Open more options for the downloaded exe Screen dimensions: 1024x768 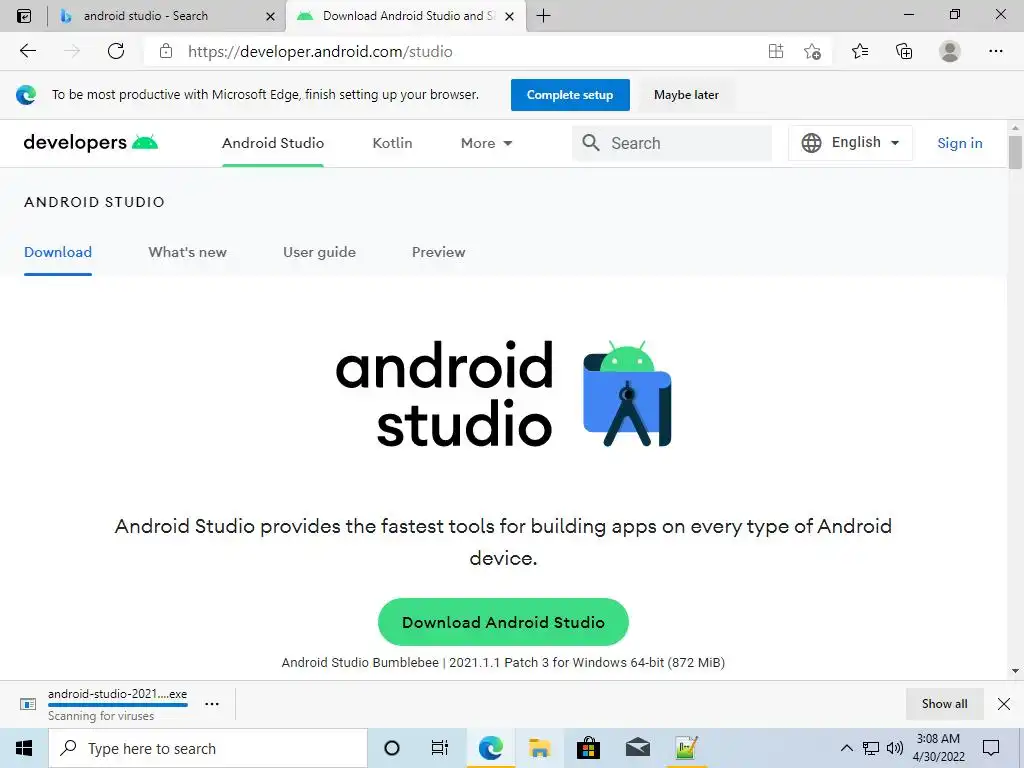pos(212,704)
